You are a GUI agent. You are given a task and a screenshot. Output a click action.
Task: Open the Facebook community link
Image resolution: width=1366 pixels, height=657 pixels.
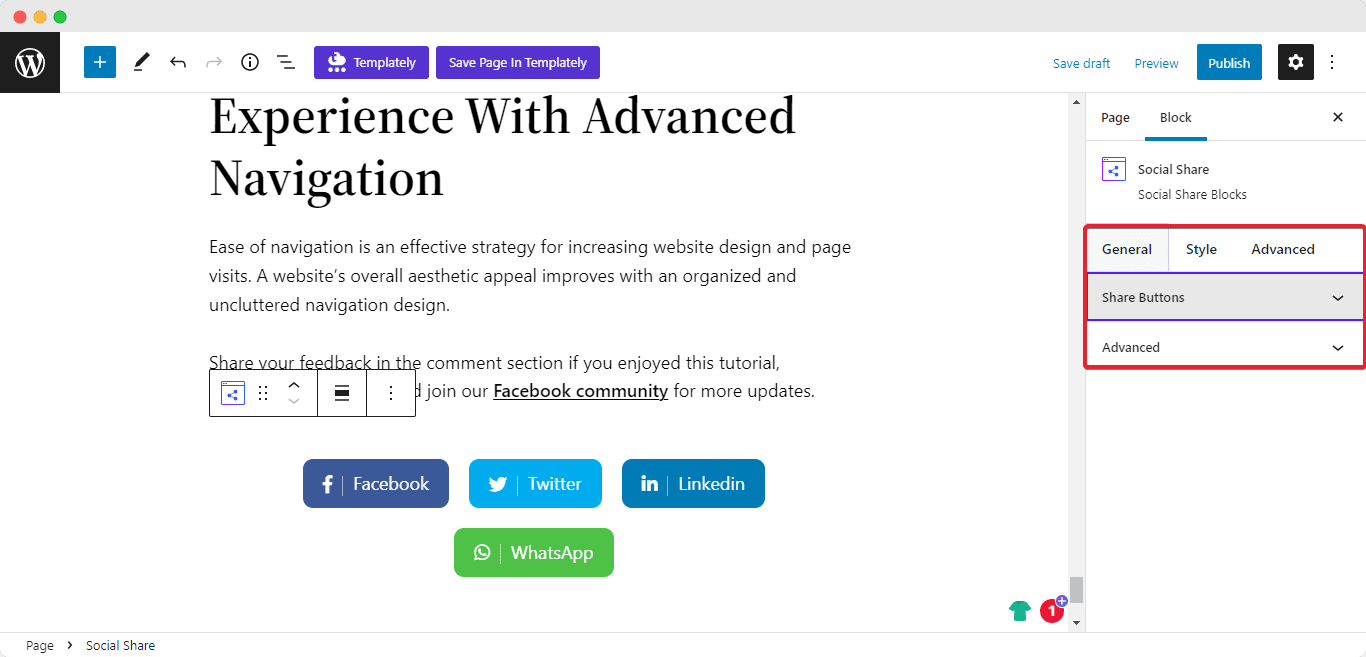tap(580, 391)
